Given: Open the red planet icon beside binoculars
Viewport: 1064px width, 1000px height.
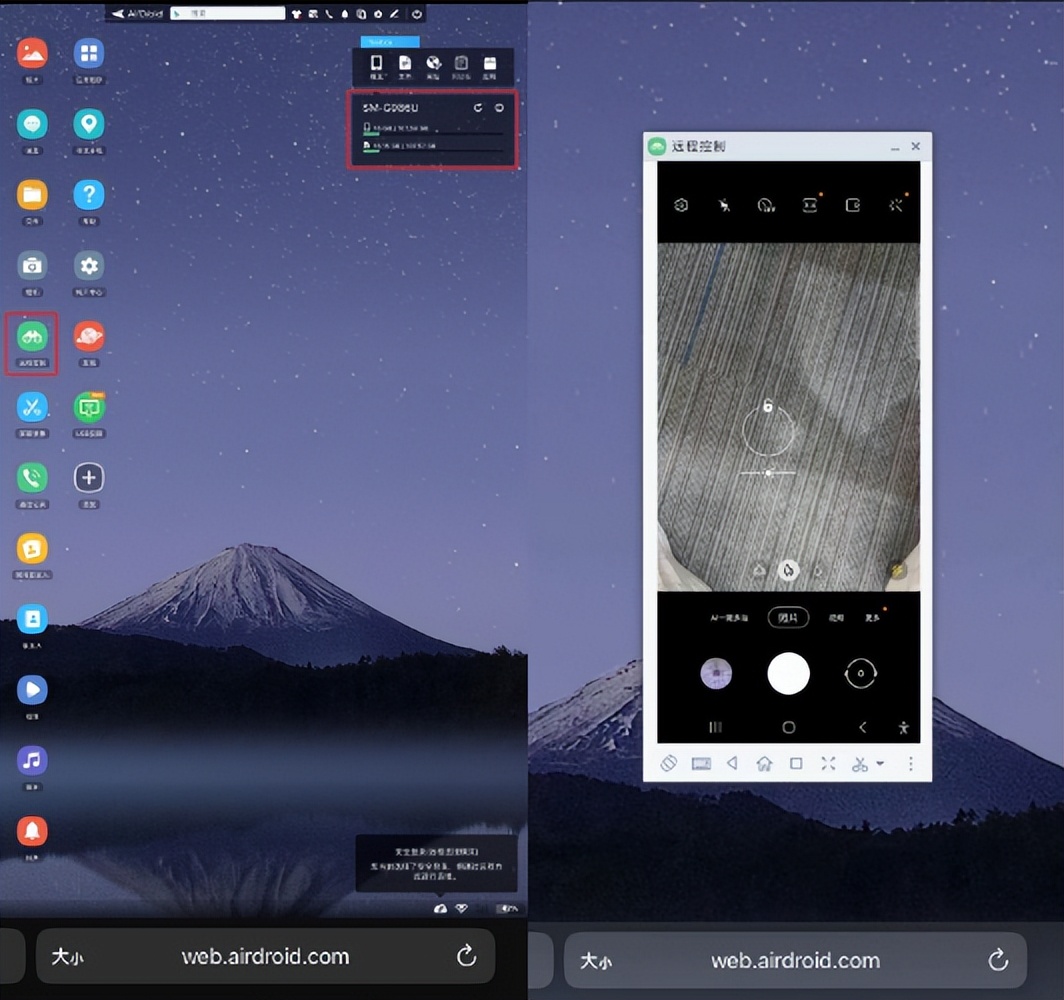Looking at the screenshot, I should point(89,336).
